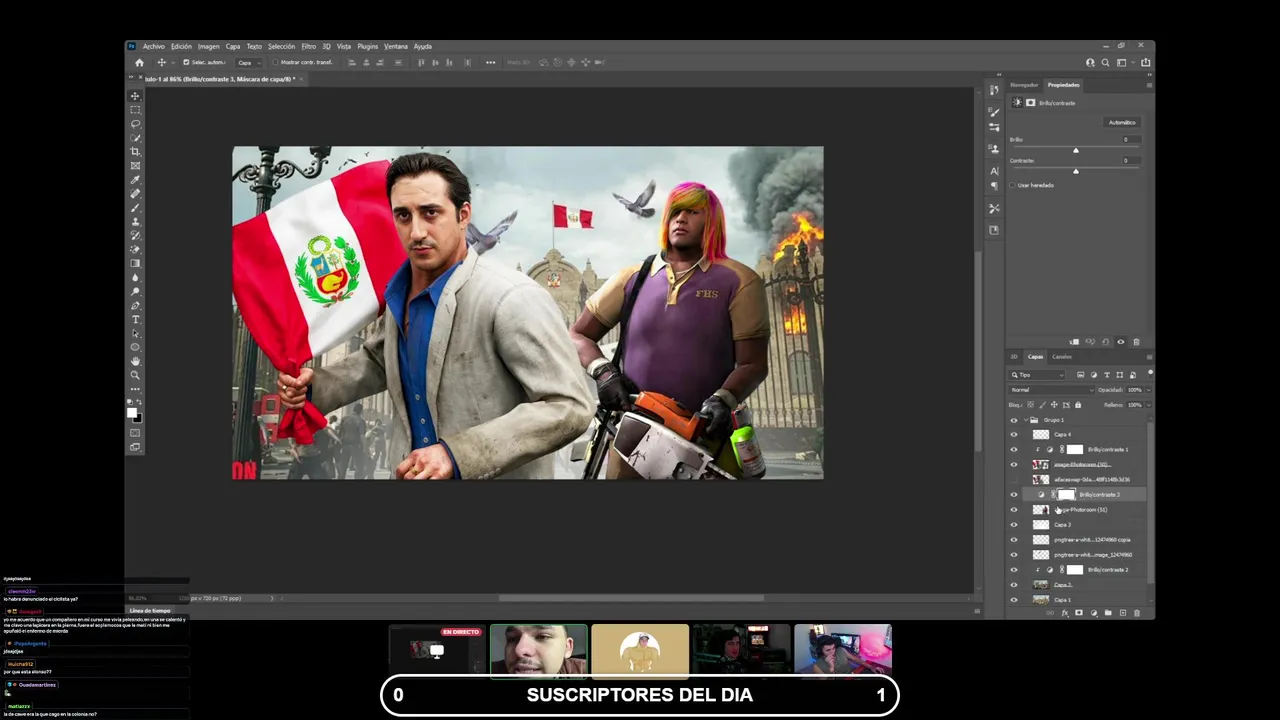Enable Mostrar contr. transf. checkbox
The width and height of the screenshot is (1280, 720).
click(x=275, y=62)
